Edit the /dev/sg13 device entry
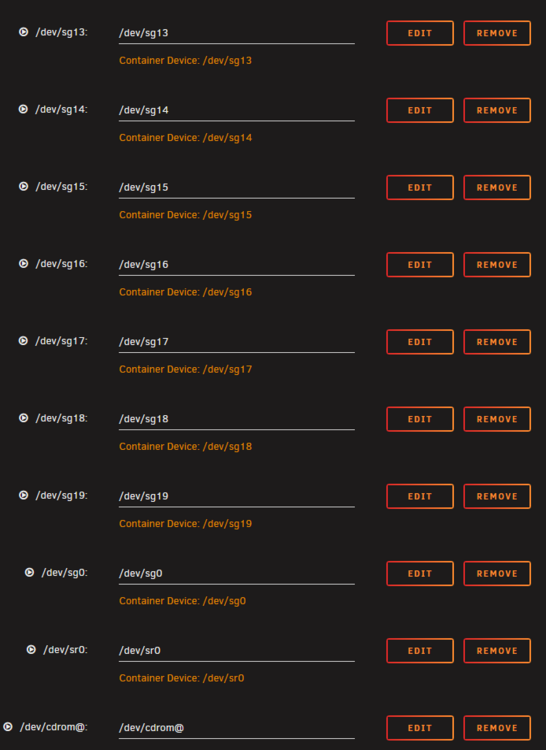This screenshot has height=750, width=546. (420, 33)
